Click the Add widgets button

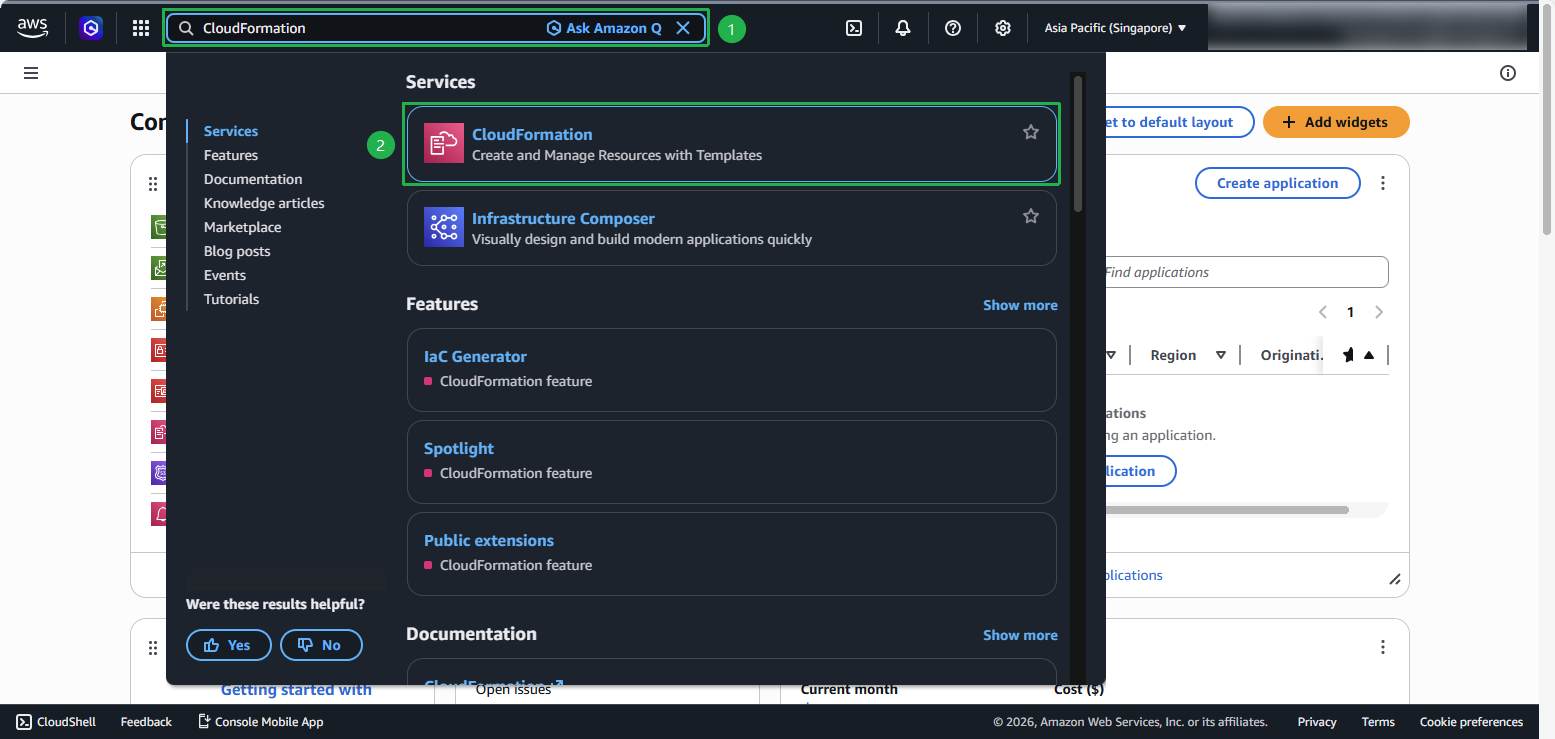pyautogui.click(x=1336, y=122)
